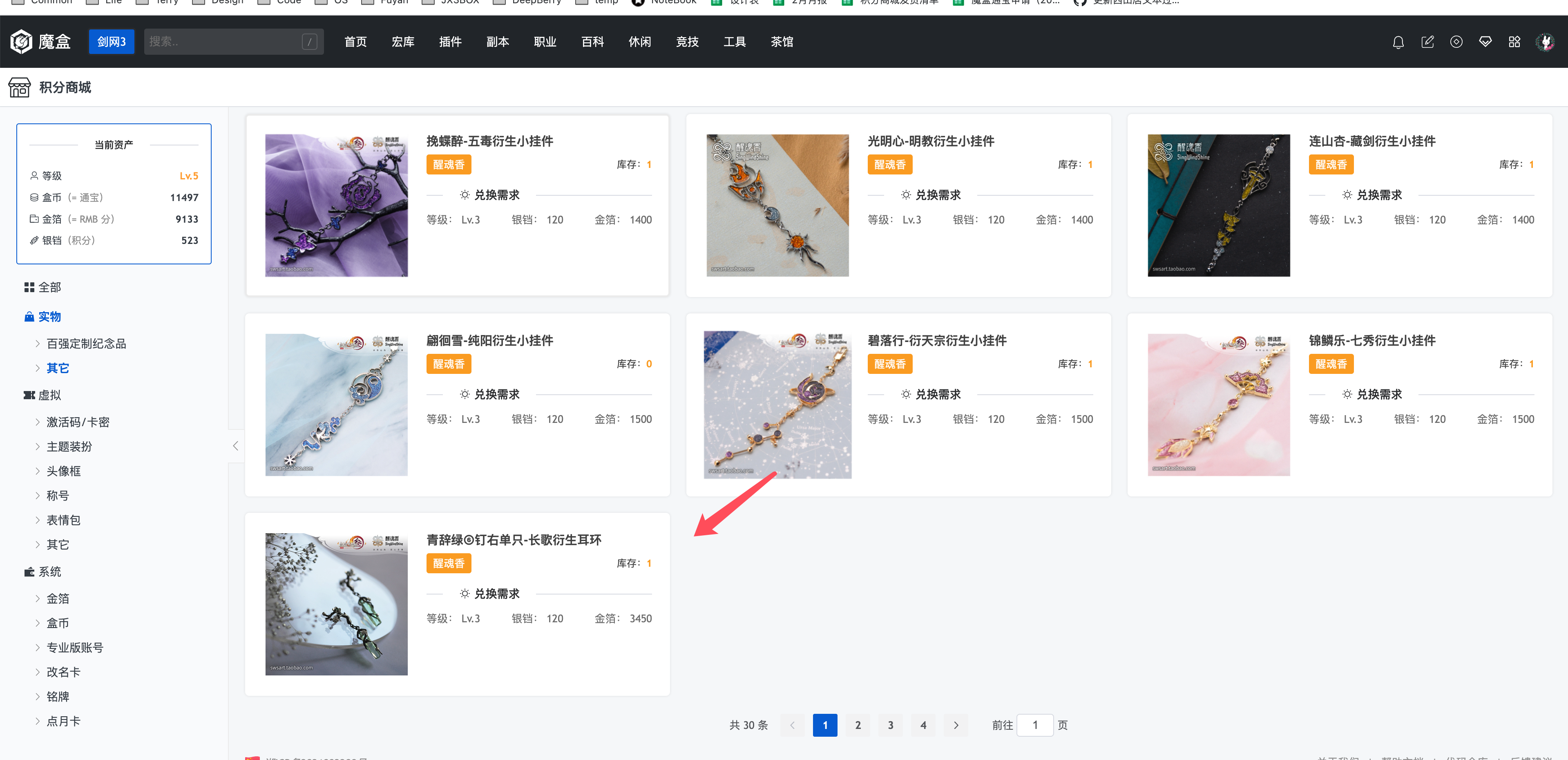Image resolution: width=1568 pixels, height=760 pixels.
Task: Go to page 2
Action: coord(858,725)
